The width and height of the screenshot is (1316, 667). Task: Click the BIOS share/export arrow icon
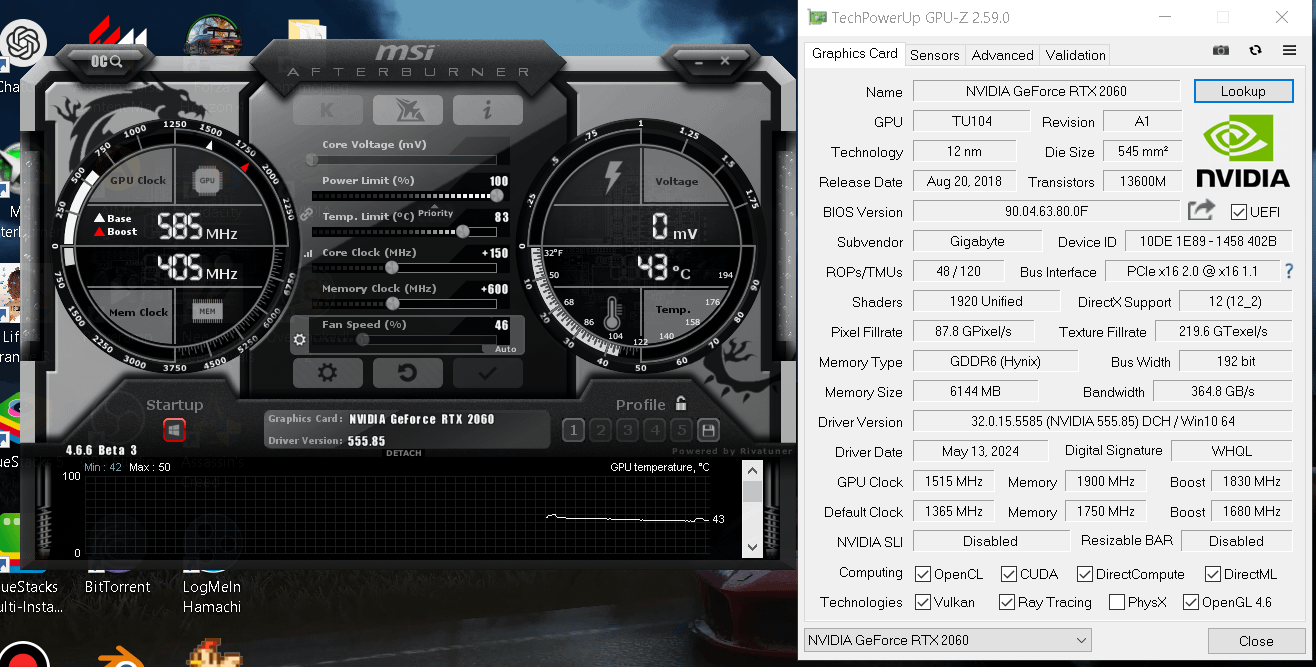pyautogui.click(x=1201, y=210)
